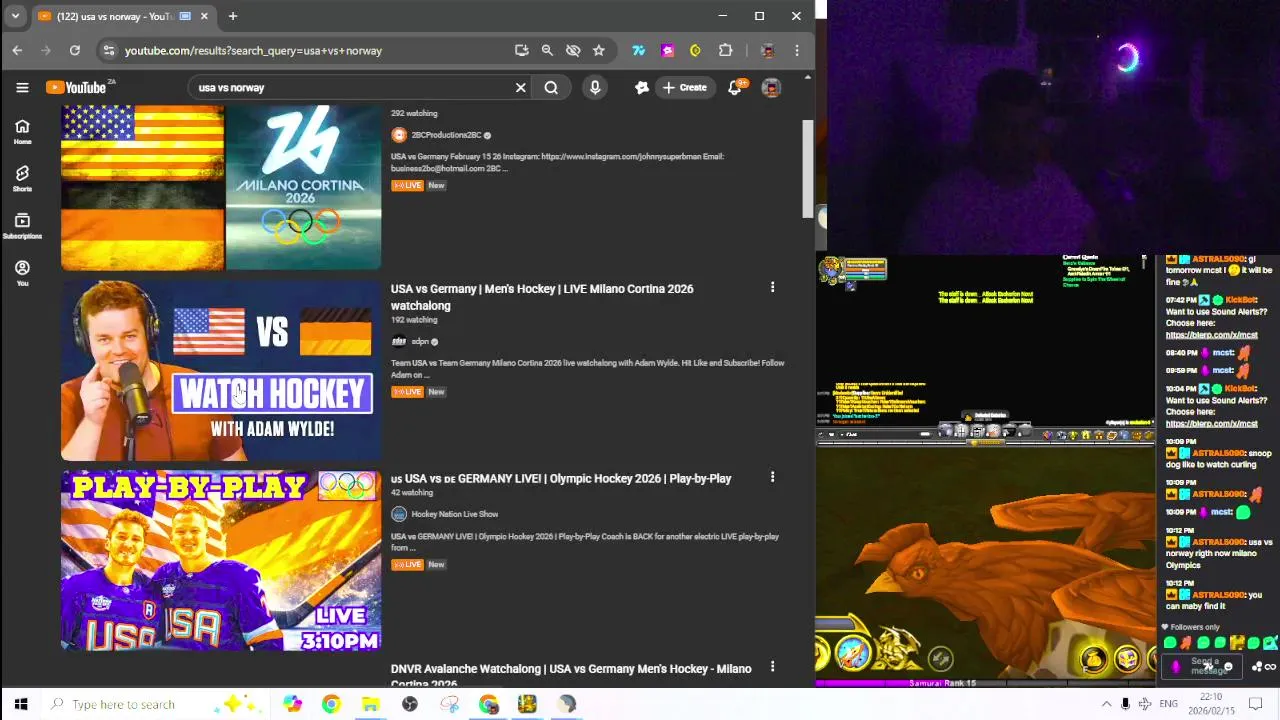The width and height of the screenshot is (1280, 720).
Task: Reload the current page
Action: tap(74, 50)
